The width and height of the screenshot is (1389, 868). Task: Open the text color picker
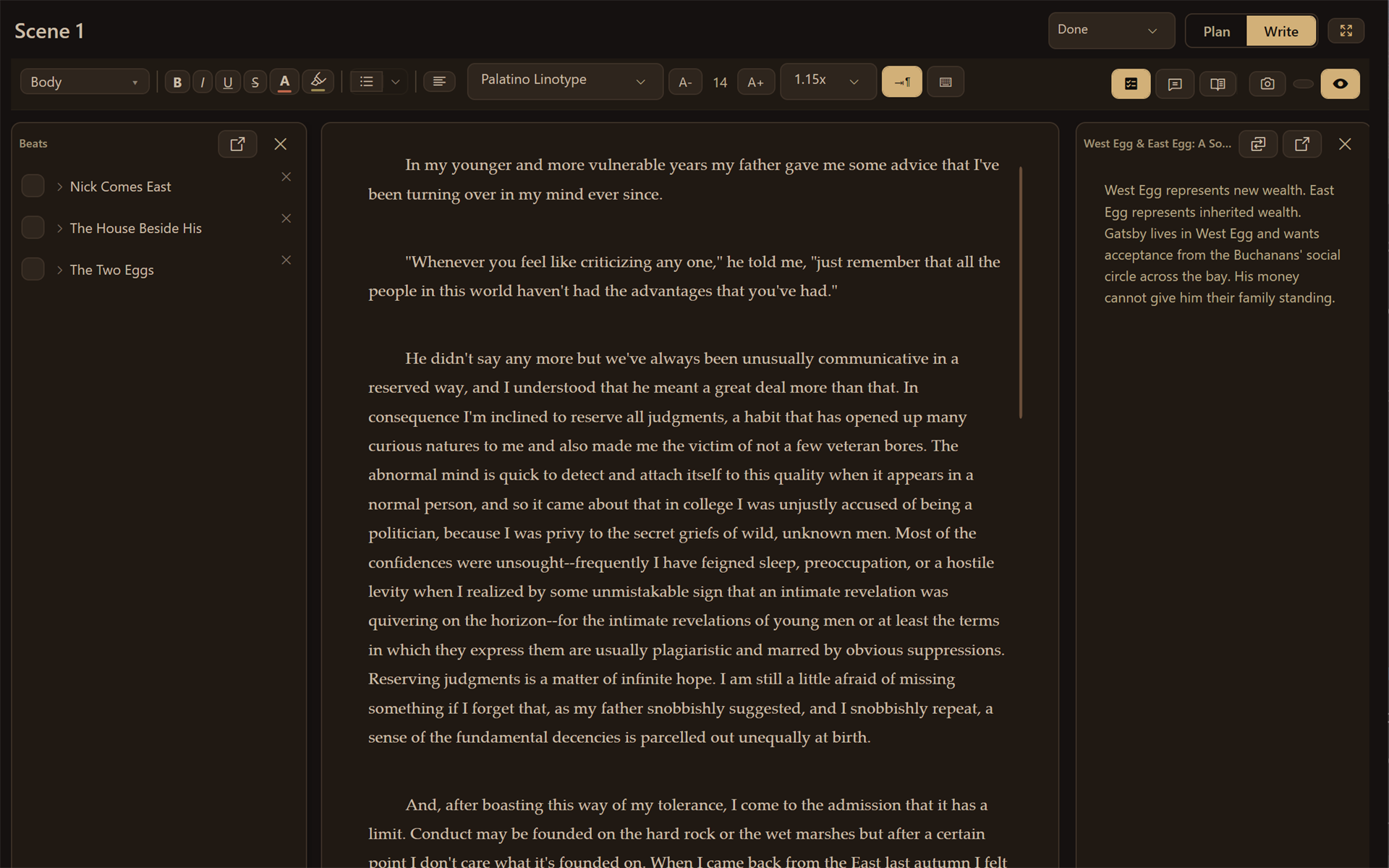[x=284, y=82]
